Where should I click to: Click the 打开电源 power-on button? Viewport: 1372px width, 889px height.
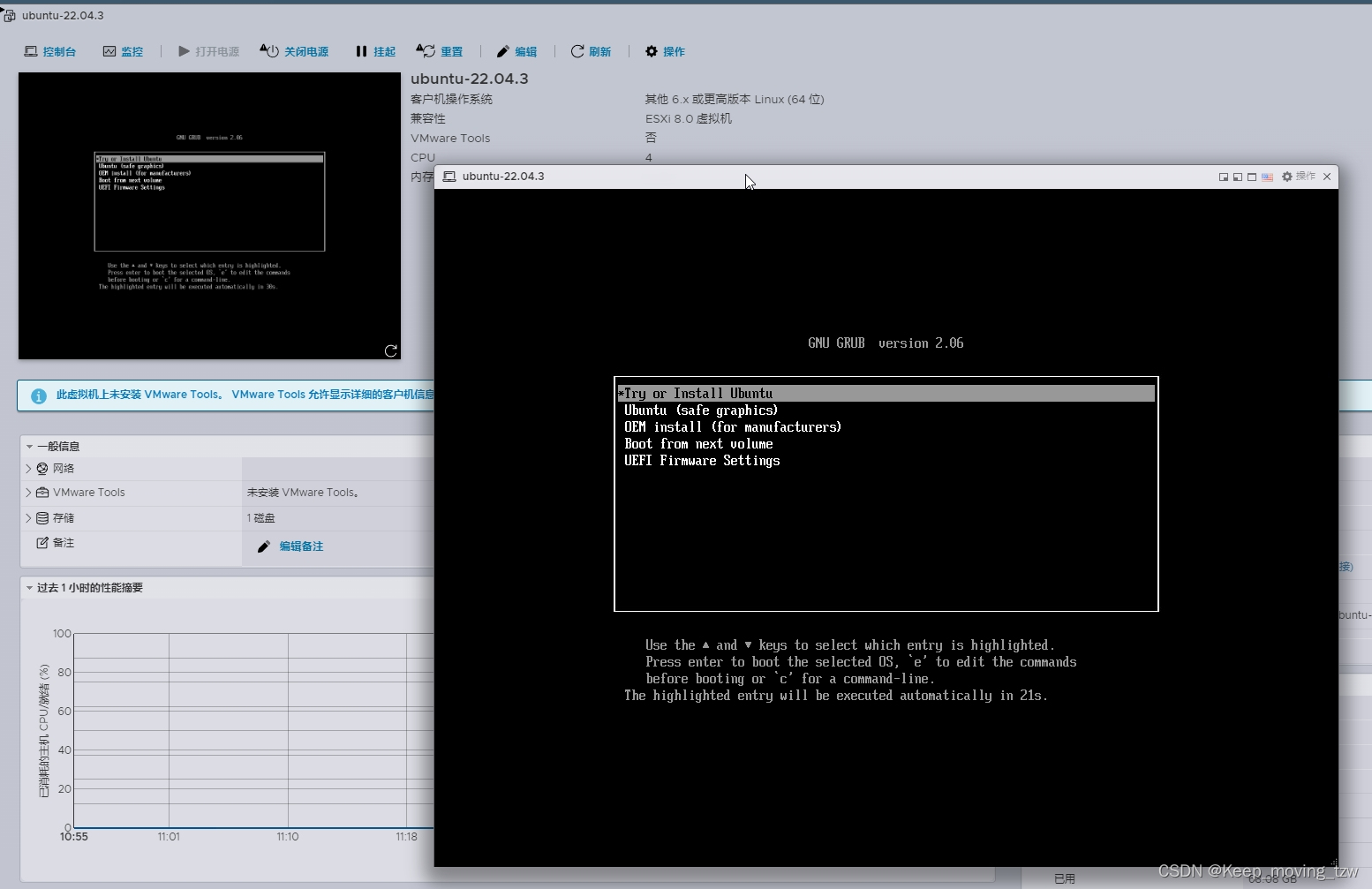pos(208,51)
